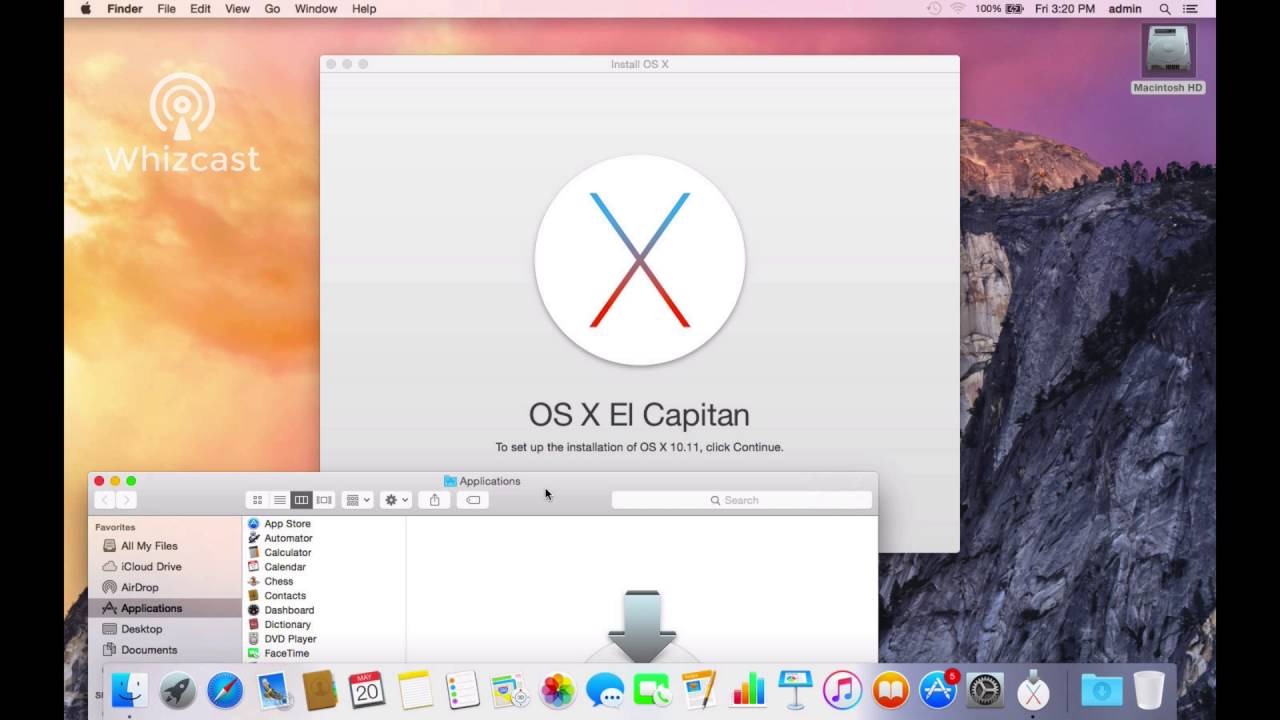Launch Launchpad rocket icon in Dock
The height and width of the screenshot is (720, 1280).
(x=177, y=690)
